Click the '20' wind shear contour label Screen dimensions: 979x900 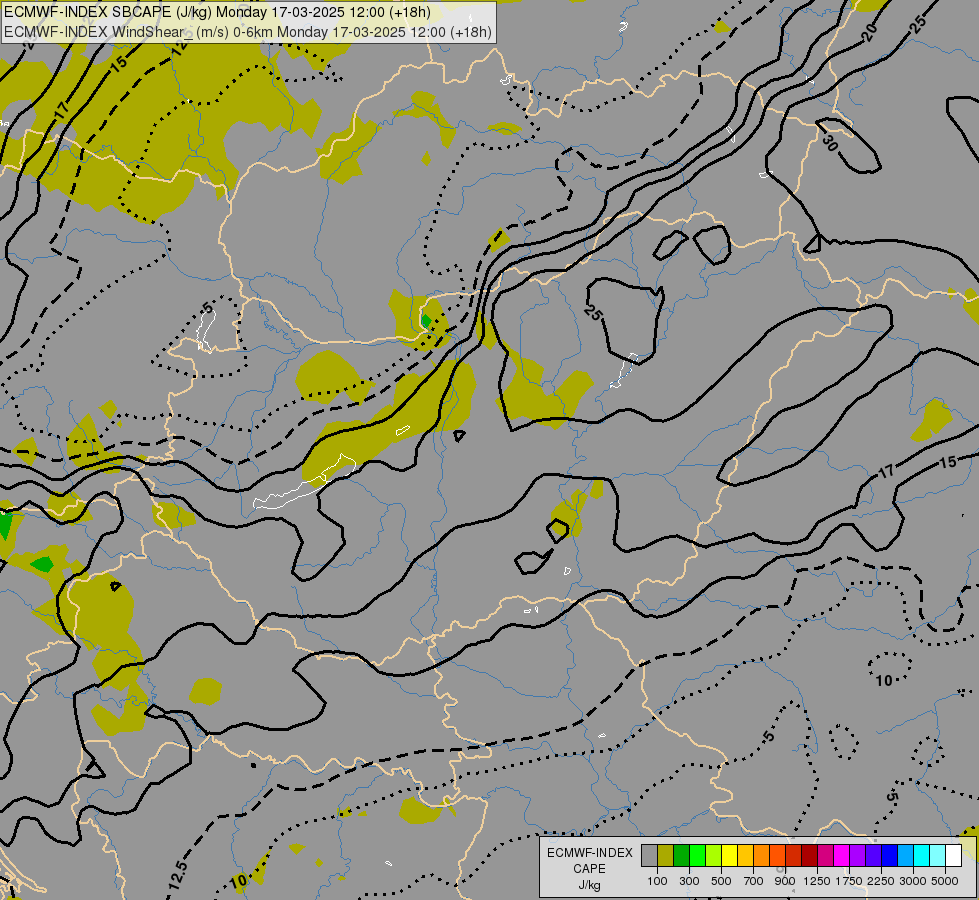pyautogui.click(x=870, y=32)
